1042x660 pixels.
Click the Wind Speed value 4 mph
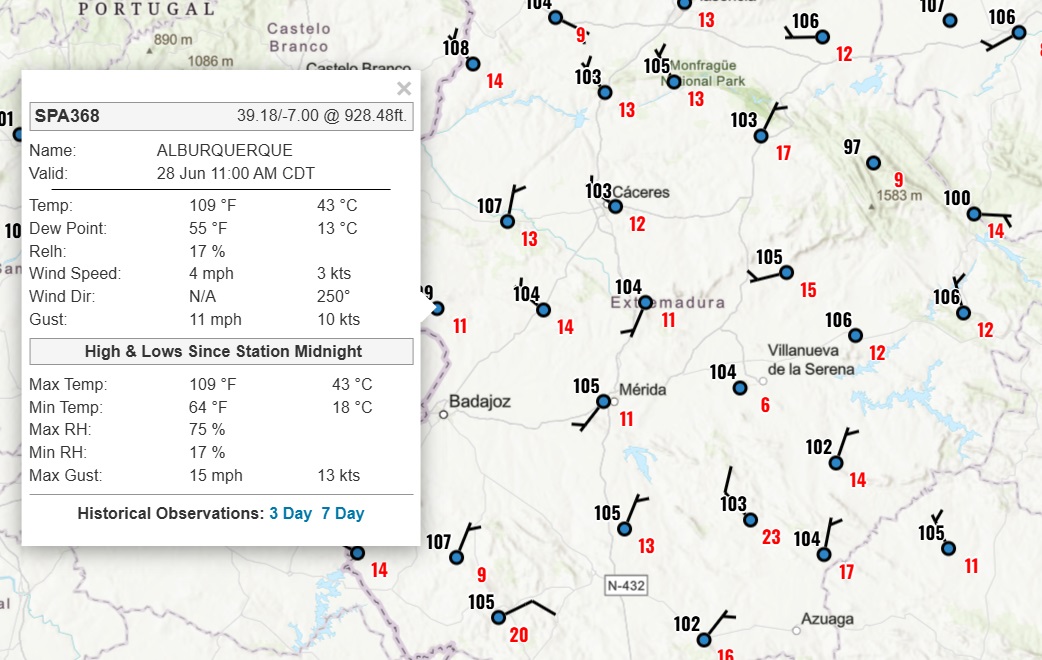pos(211,274)
